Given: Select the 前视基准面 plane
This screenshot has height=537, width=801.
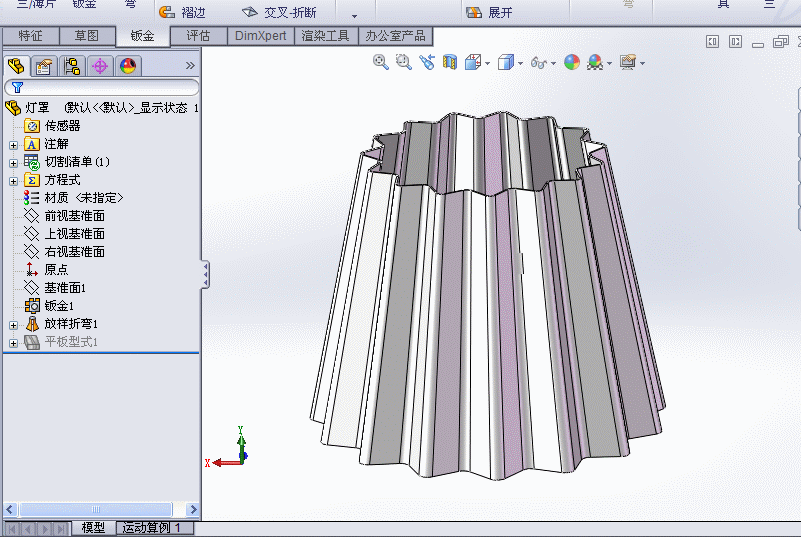Looking at the screenshot, I should [65, 216].
